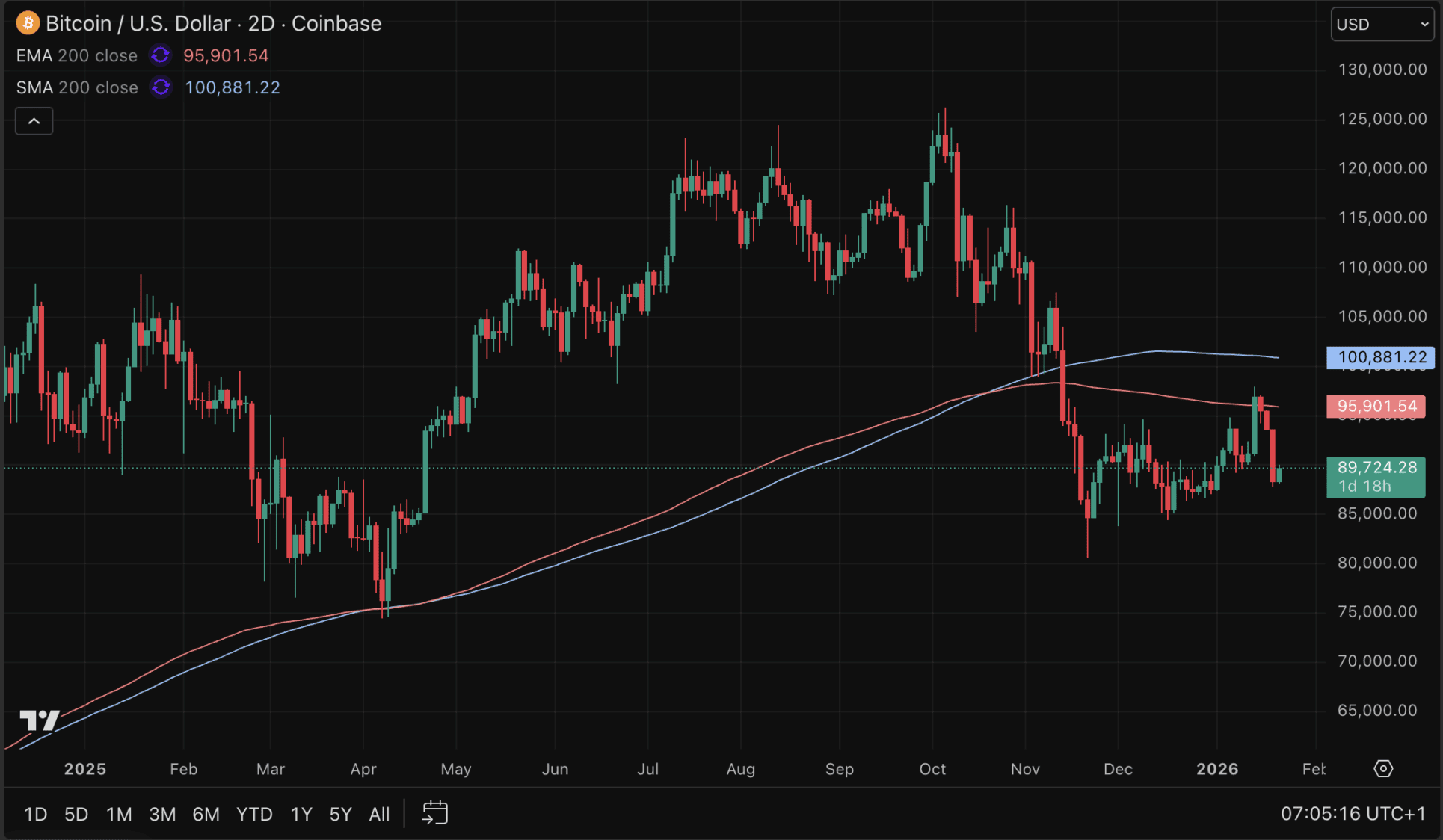Viewport: 1443px width, 840px height.
Task: Switch to 1M time range
Action: click(x=119, y=814)
